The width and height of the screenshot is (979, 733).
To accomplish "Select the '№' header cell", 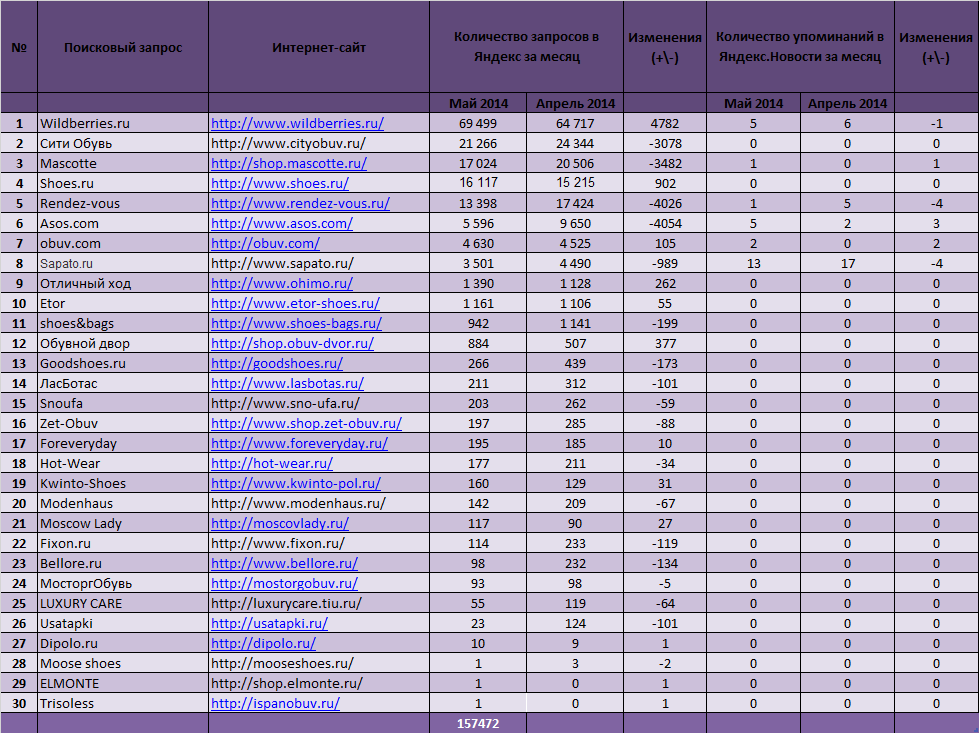I will [x=19, y=47].
